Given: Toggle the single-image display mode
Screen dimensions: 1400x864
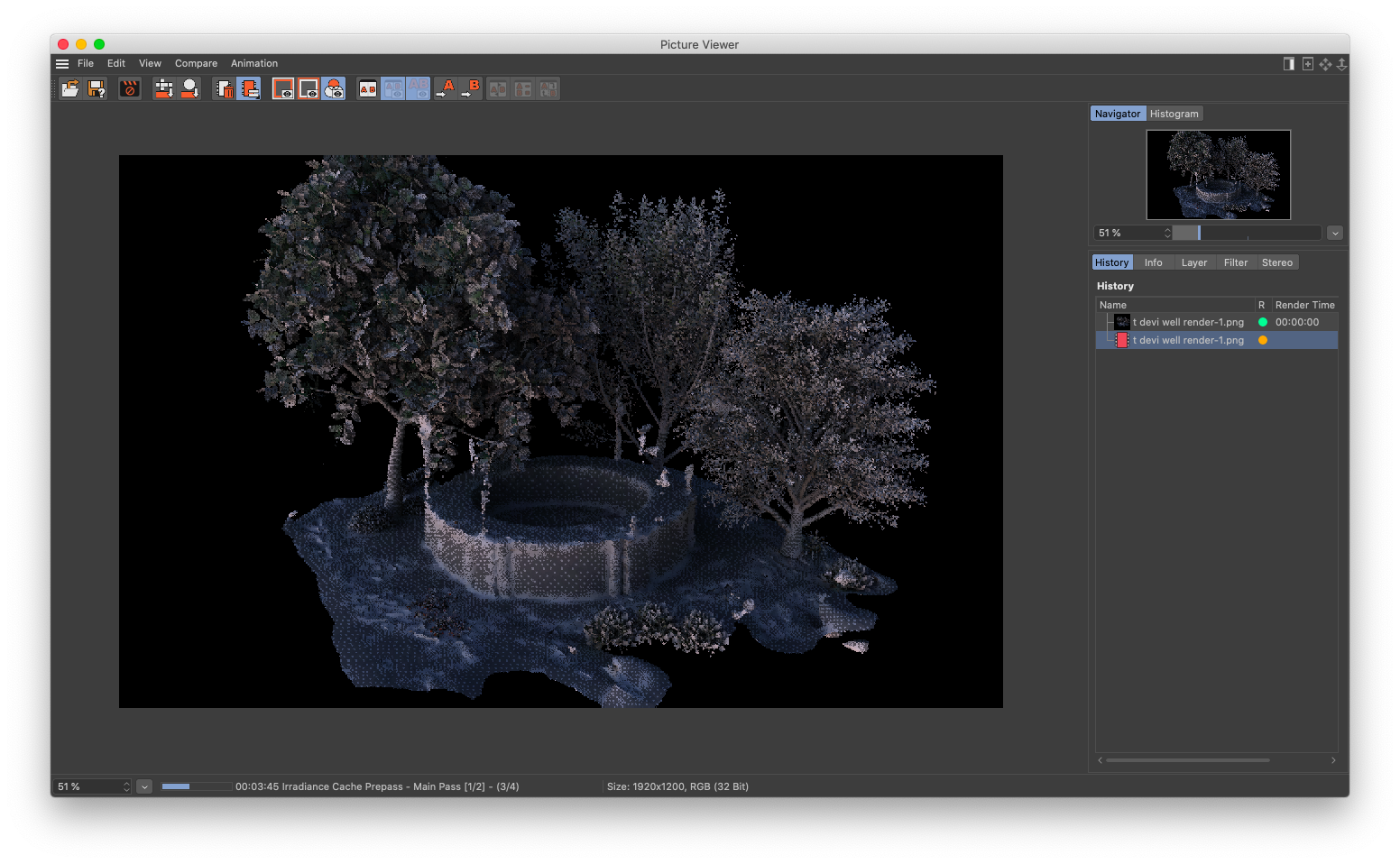Looking at the screenshot, I should coord(283,87).
